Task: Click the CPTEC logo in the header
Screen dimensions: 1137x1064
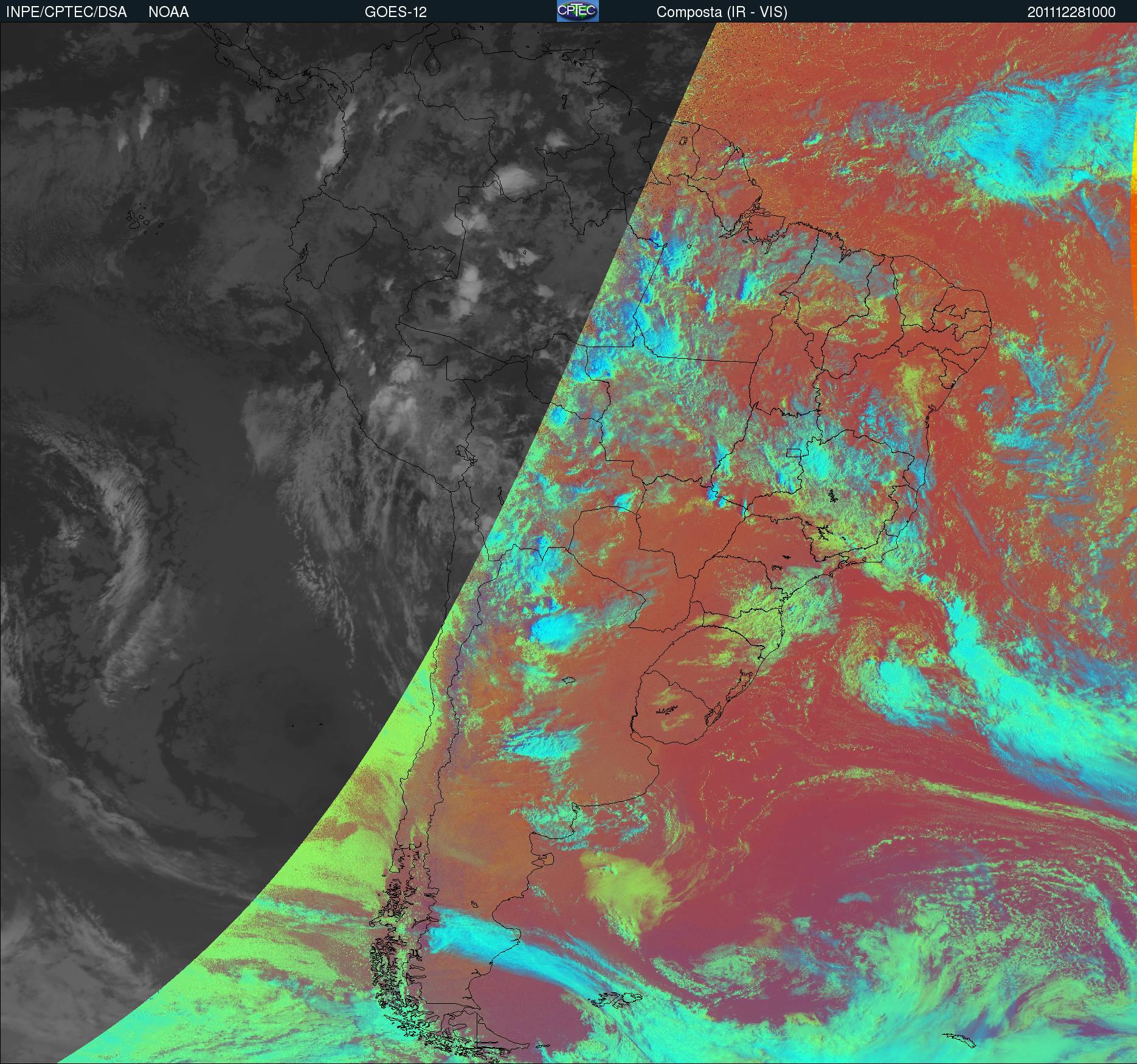Action: point(578,11)
